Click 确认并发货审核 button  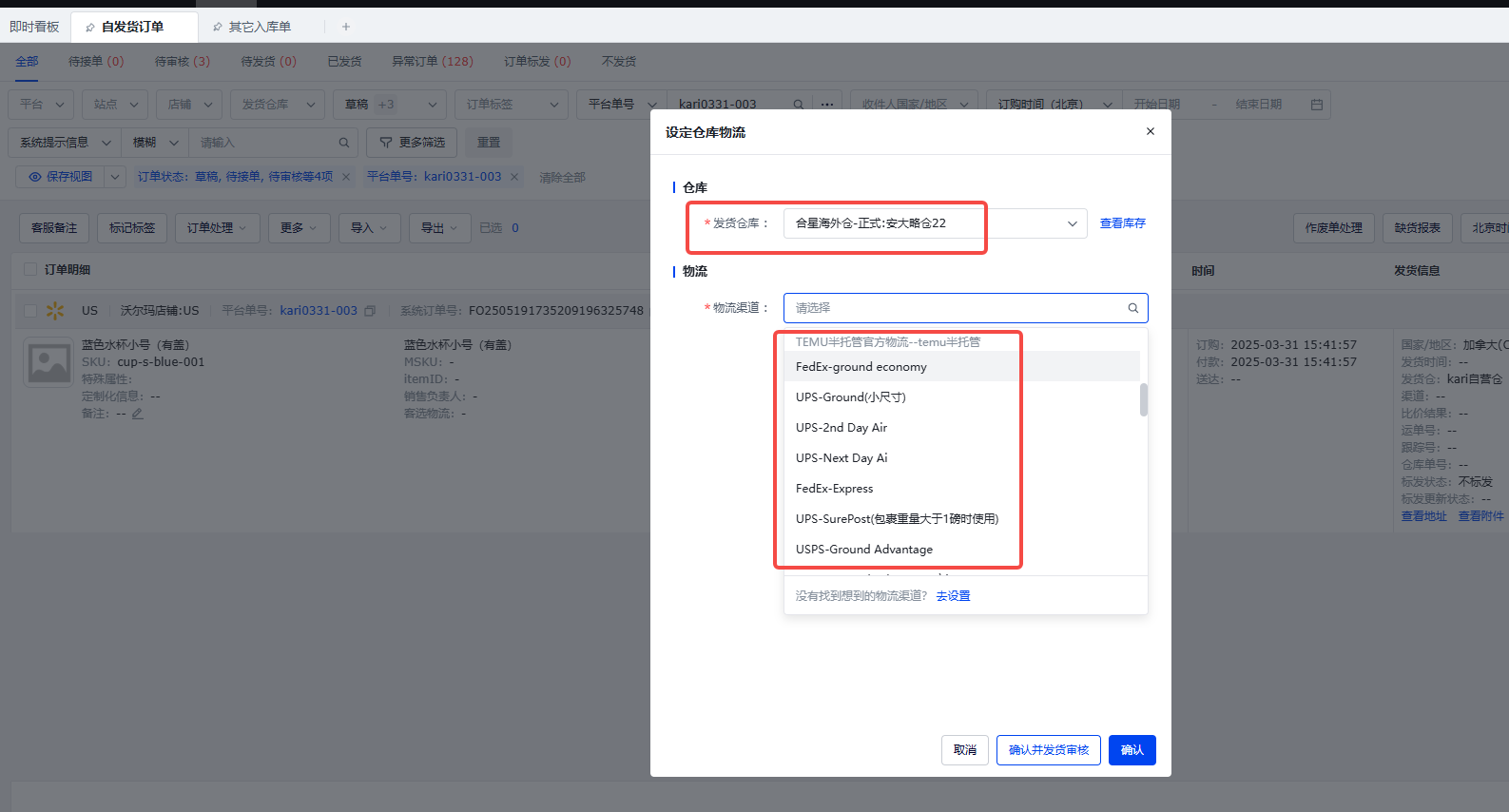tap(1049, 750)
